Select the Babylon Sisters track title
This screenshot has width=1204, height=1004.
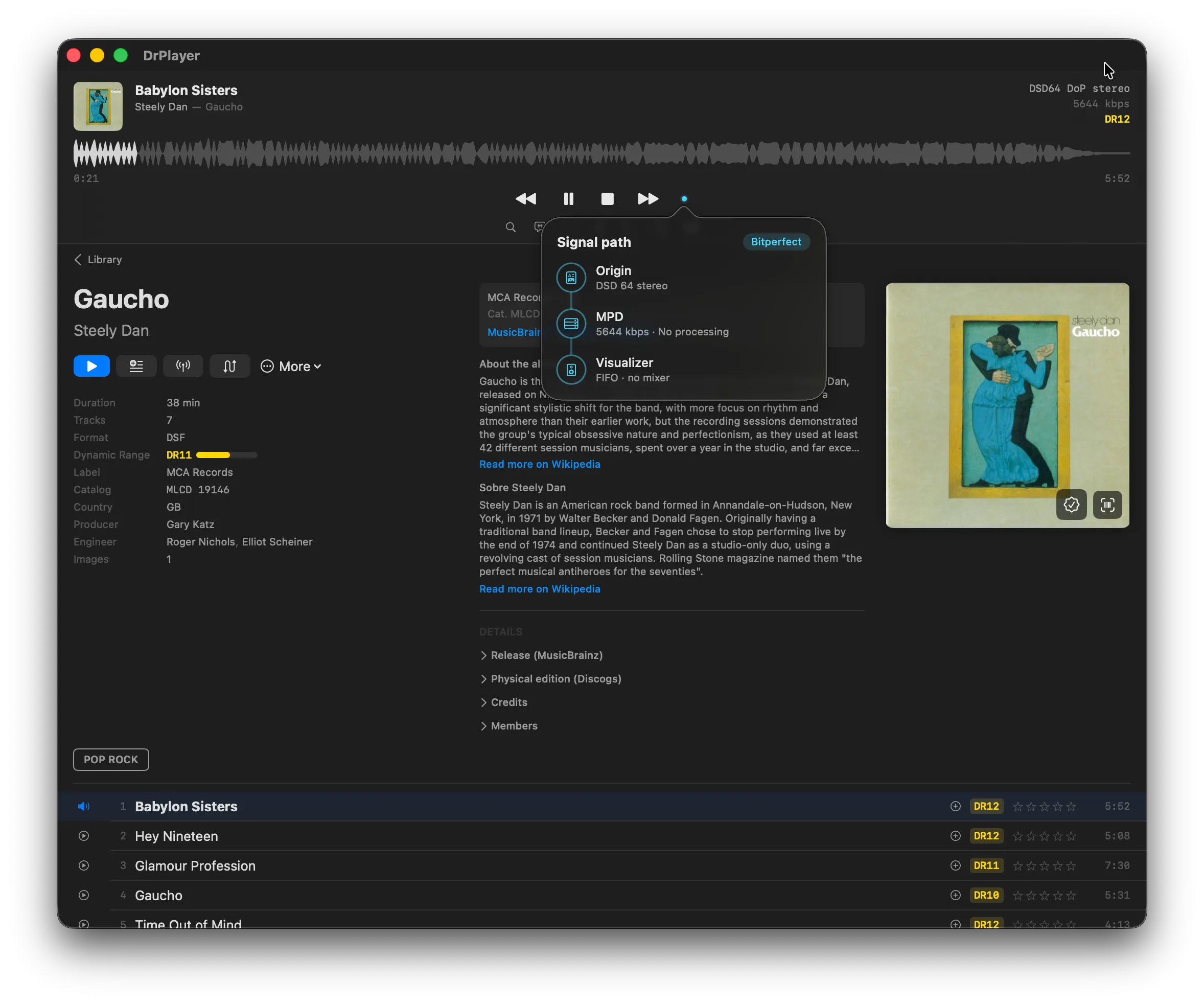click(187, 806)
